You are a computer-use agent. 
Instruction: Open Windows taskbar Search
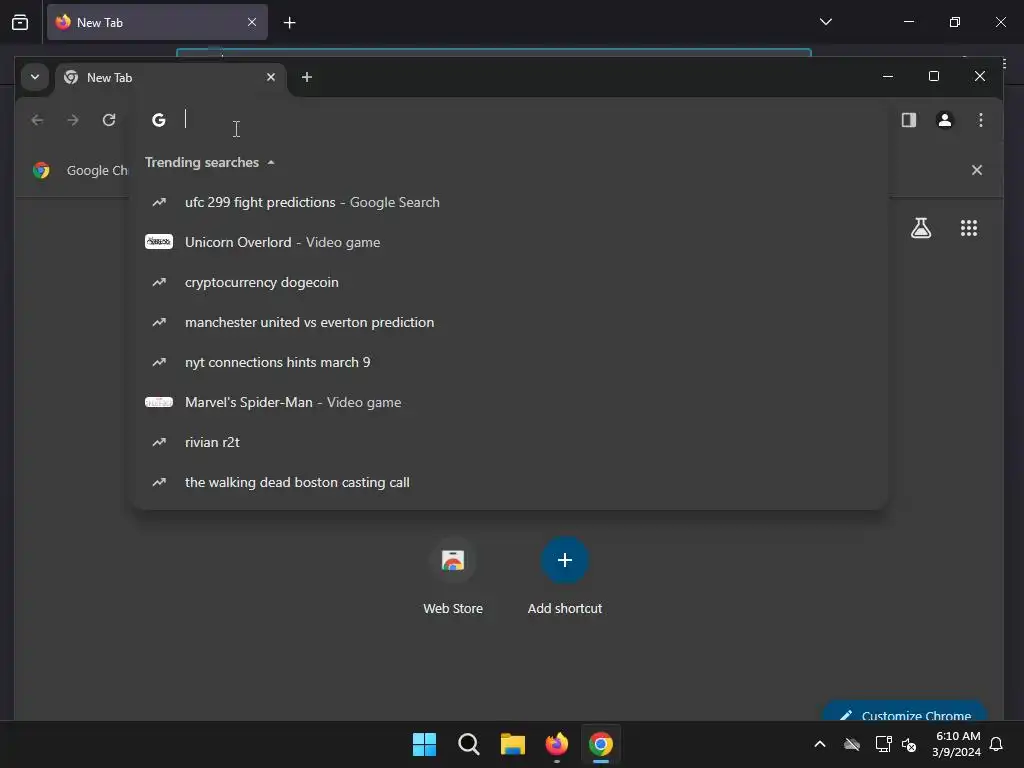point(468,744)
